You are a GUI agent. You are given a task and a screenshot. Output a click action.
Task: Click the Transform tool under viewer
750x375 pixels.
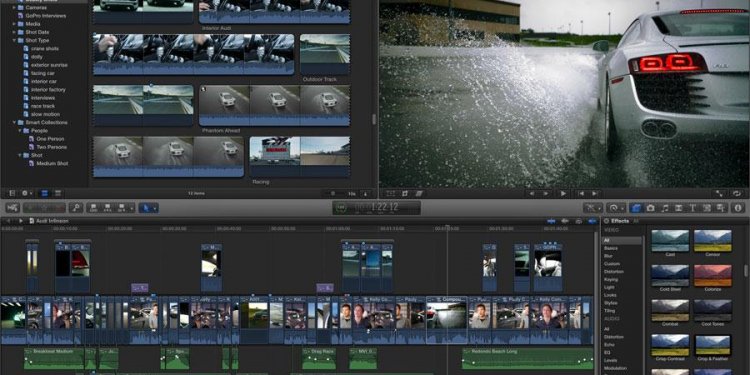pyautogui.click(x=391, y=193)
